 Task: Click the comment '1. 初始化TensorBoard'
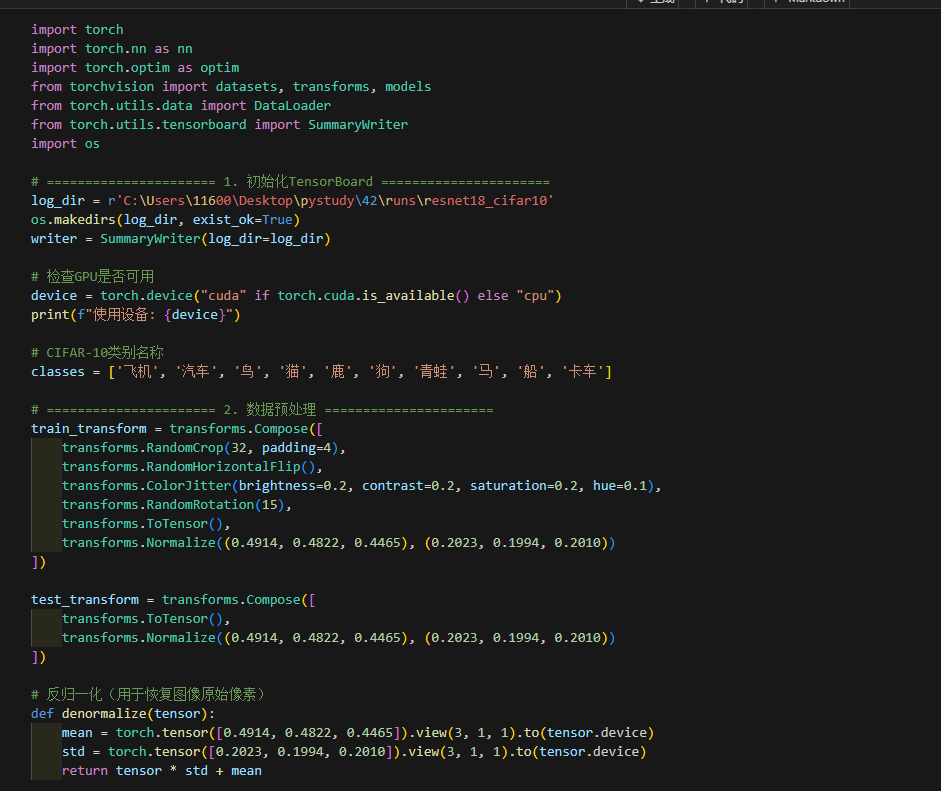pos(298,181)
